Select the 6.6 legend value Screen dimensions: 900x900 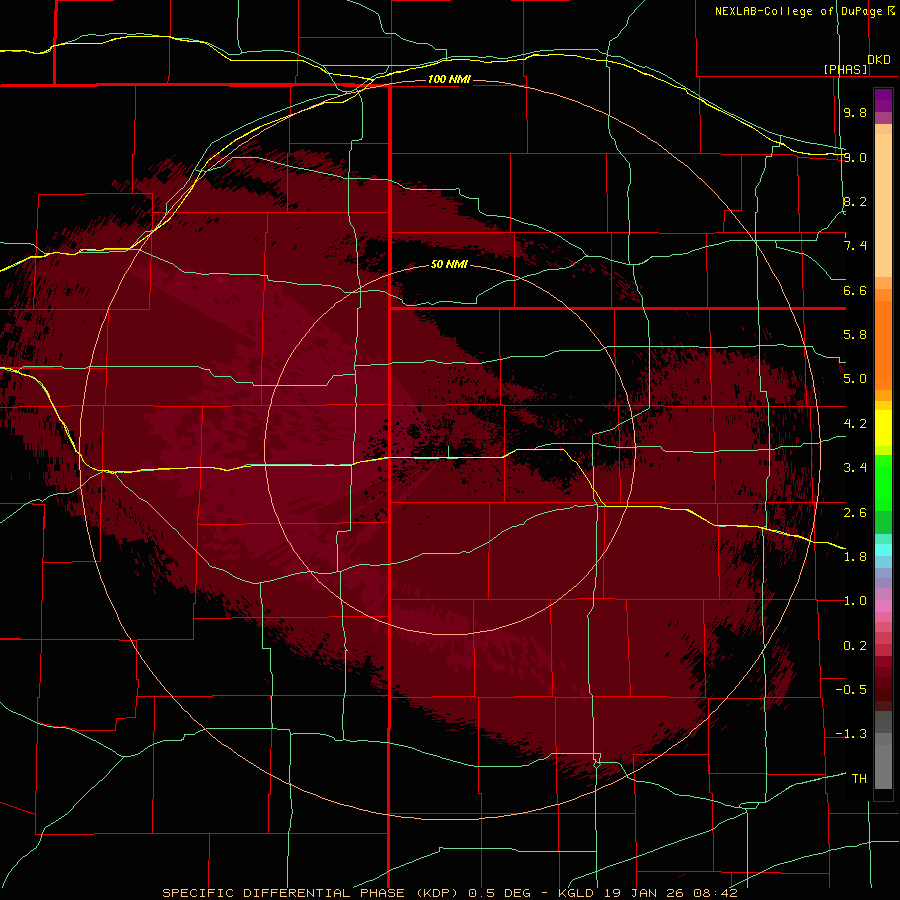[855, 290]
